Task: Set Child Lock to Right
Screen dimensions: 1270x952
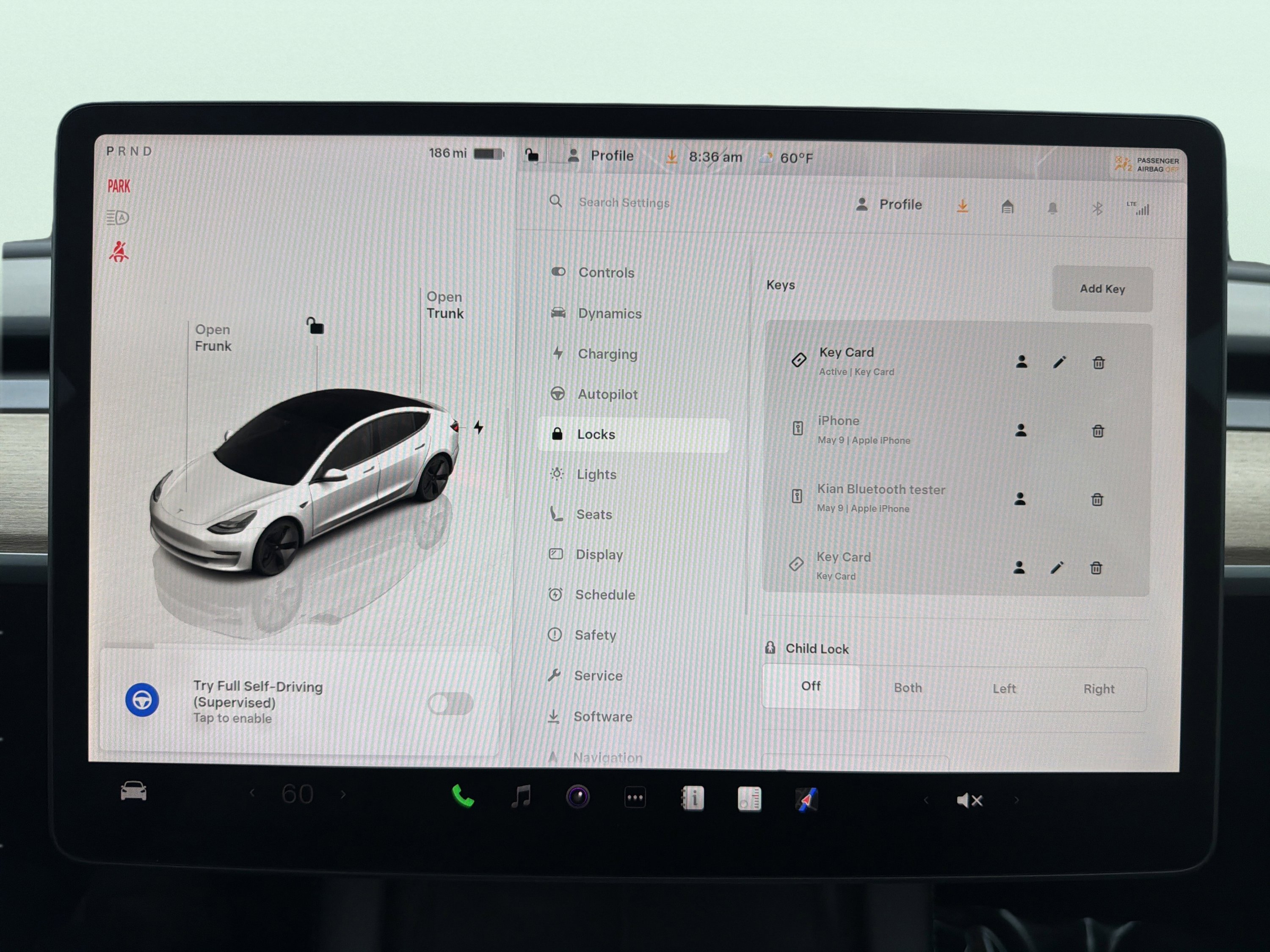Action: point(1098,689)
